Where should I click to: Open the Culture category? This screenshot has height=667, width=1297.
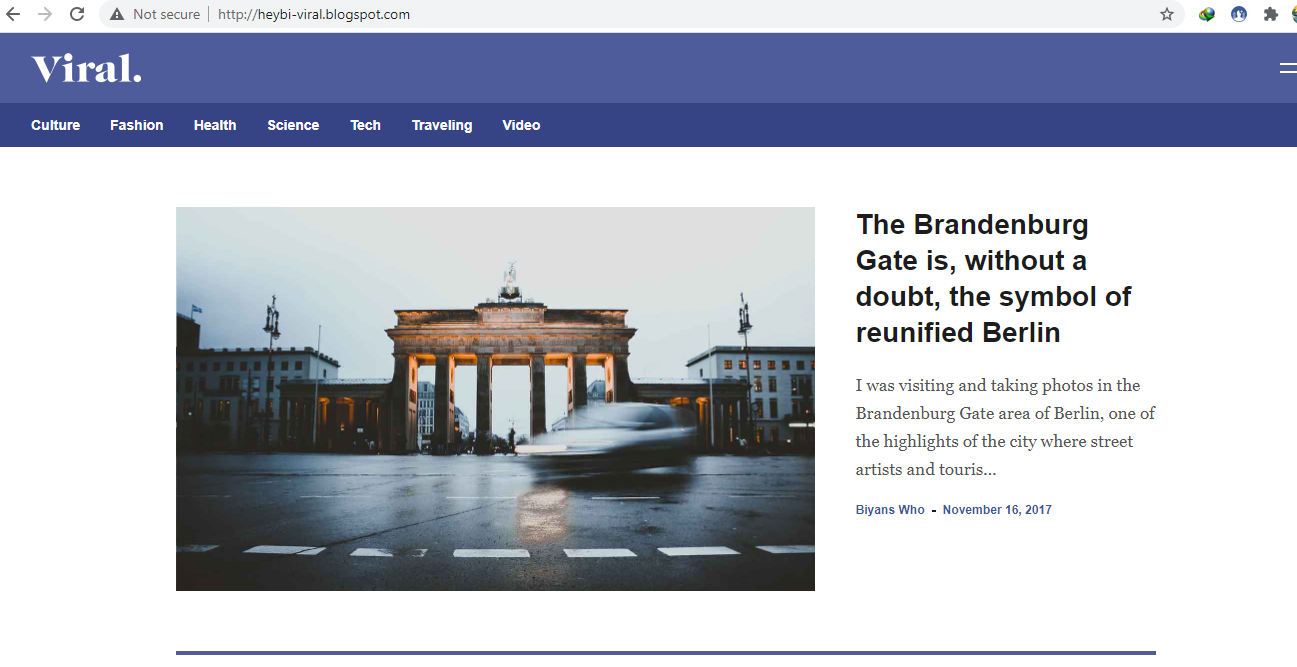click(56, 125)
